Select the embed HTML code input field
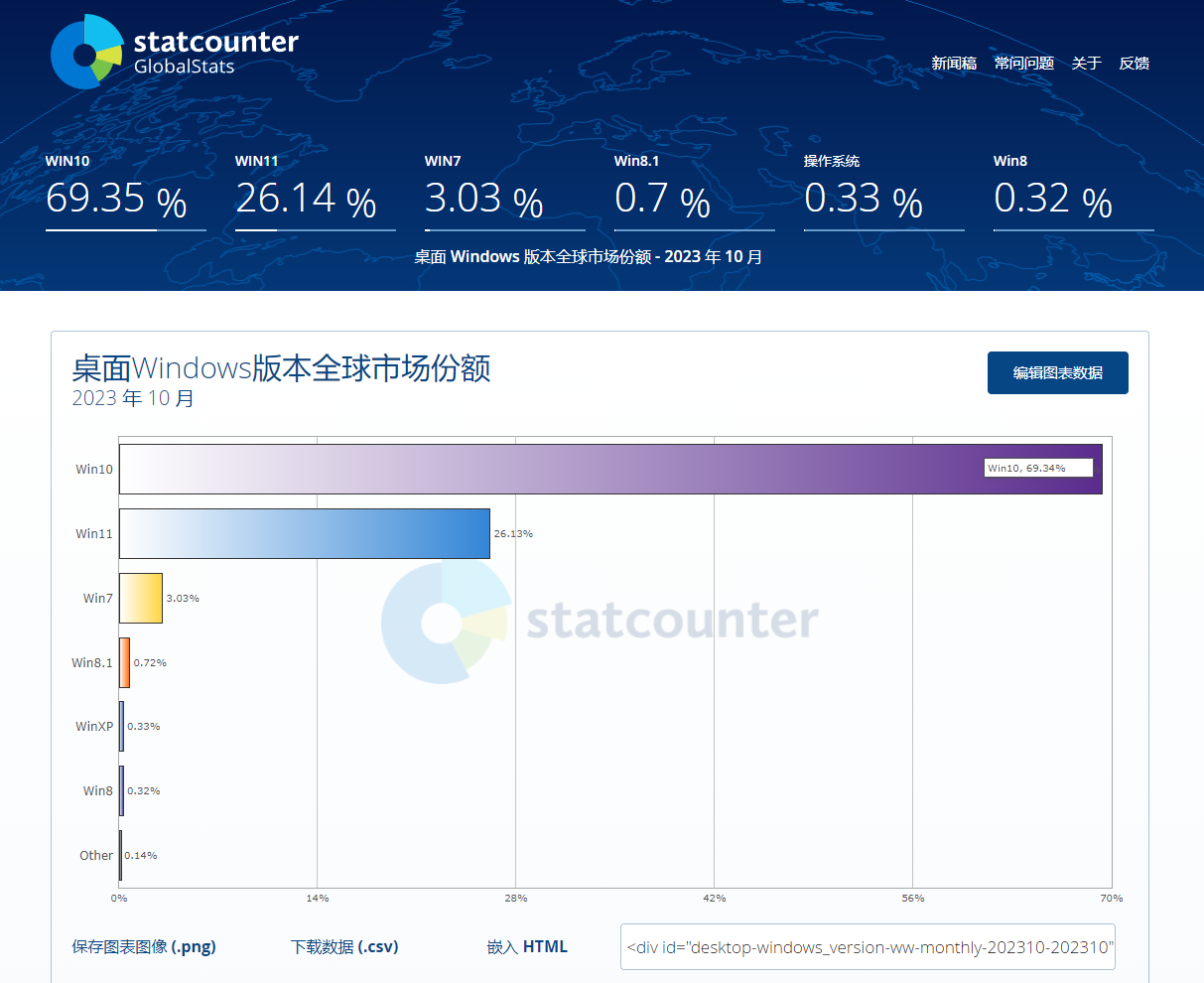Viewport: 1204px width, 983px height. [x=868, y=946]
